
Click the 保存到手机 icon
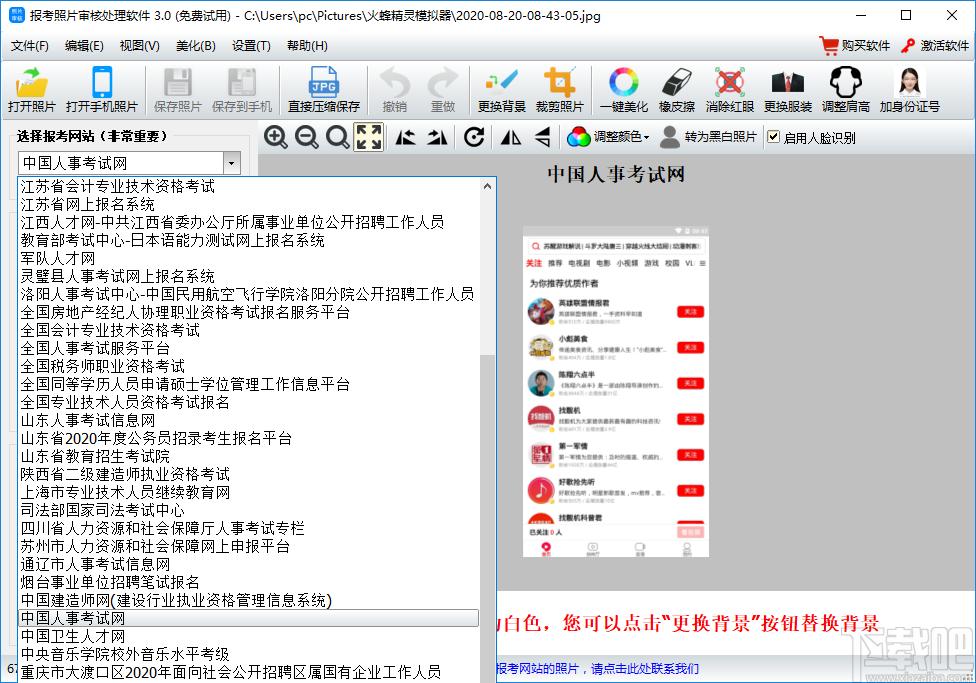(x=242, y=89)
